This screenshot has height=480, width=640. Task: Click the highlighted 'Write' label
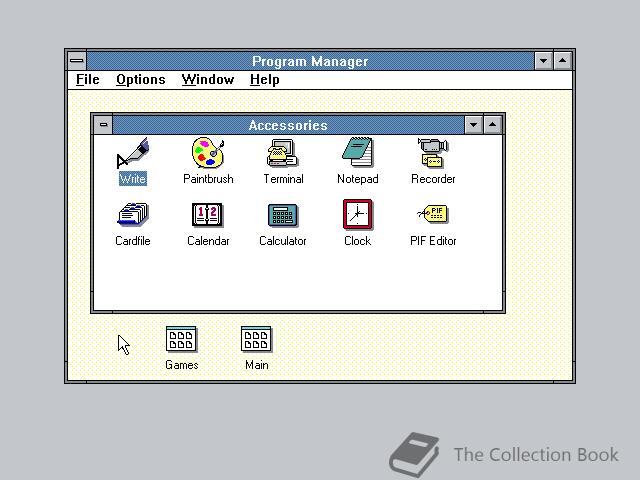point(133,179)
